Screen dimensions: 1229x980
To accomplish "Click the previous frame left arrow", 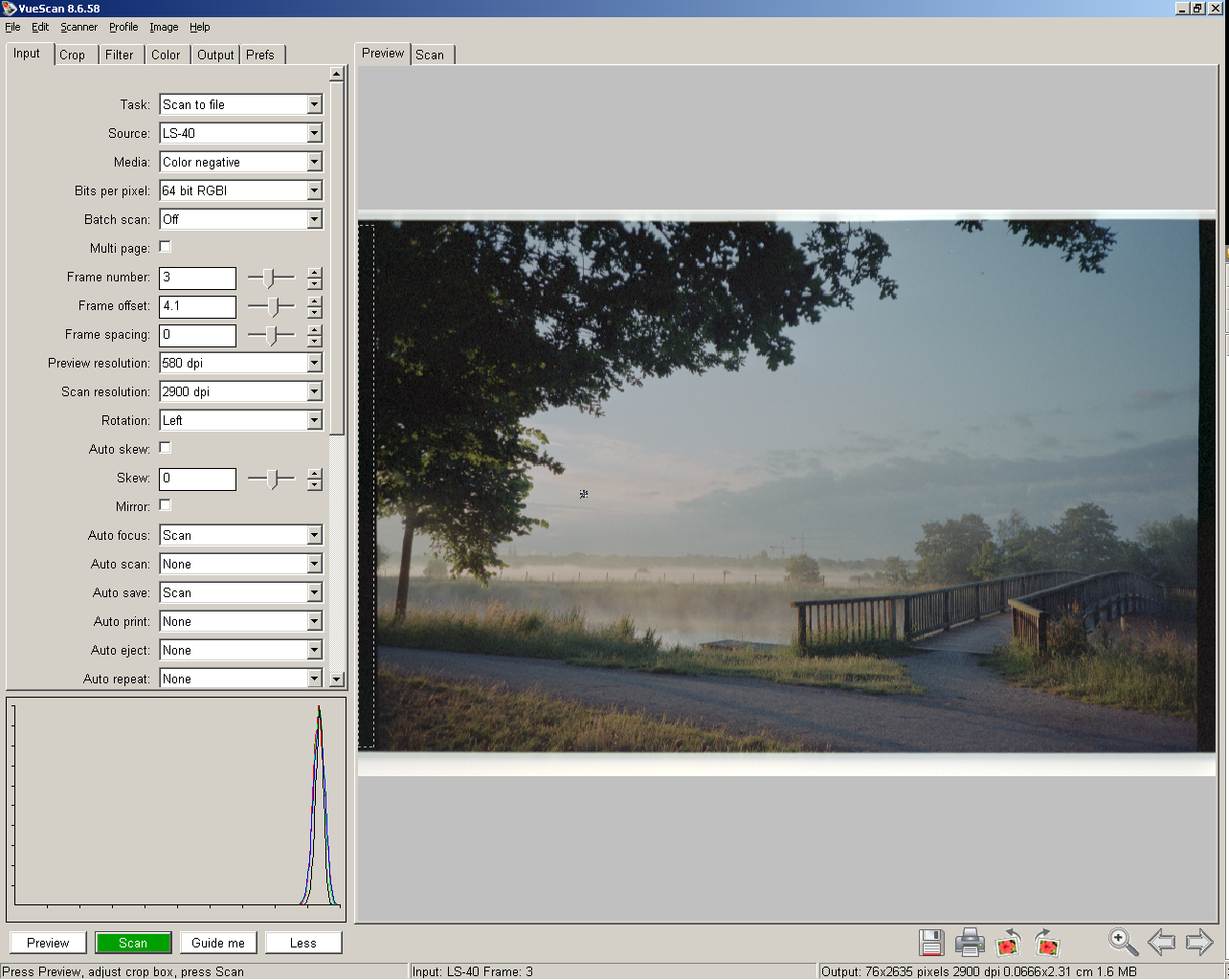I will (1161, 943).
